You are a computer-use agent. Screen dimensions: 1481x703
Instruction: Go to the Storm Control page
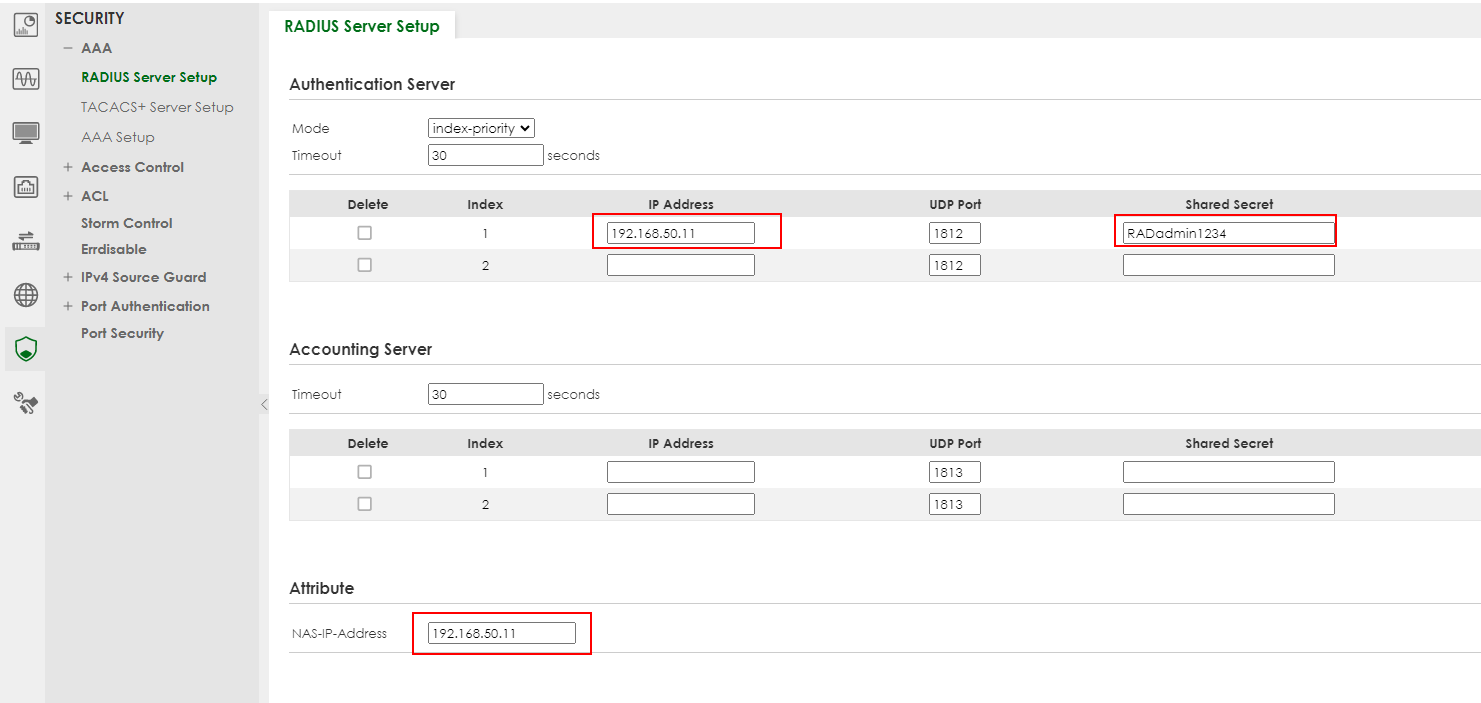point(126,223)
